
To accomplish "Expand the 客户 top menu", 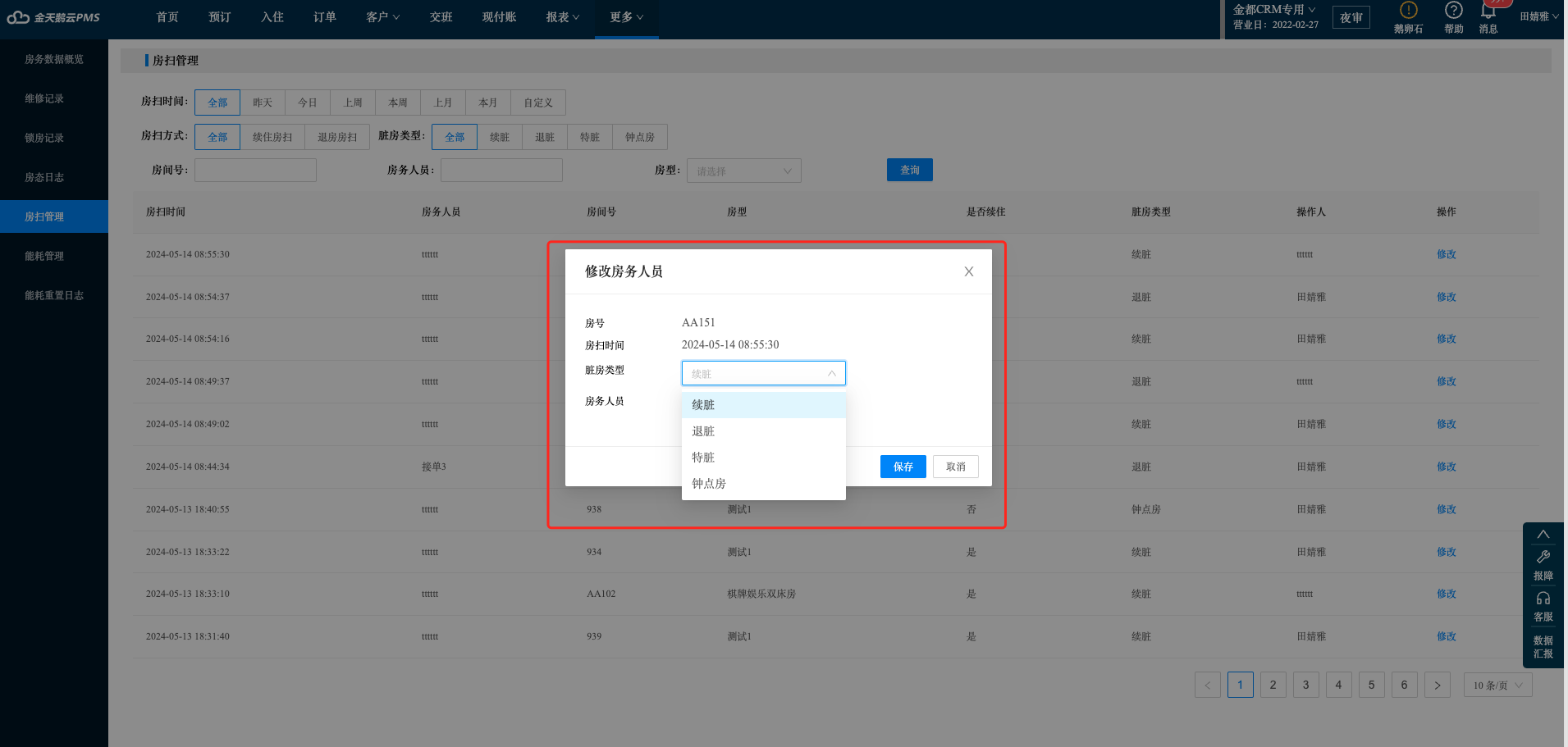I will click(383, 17).
